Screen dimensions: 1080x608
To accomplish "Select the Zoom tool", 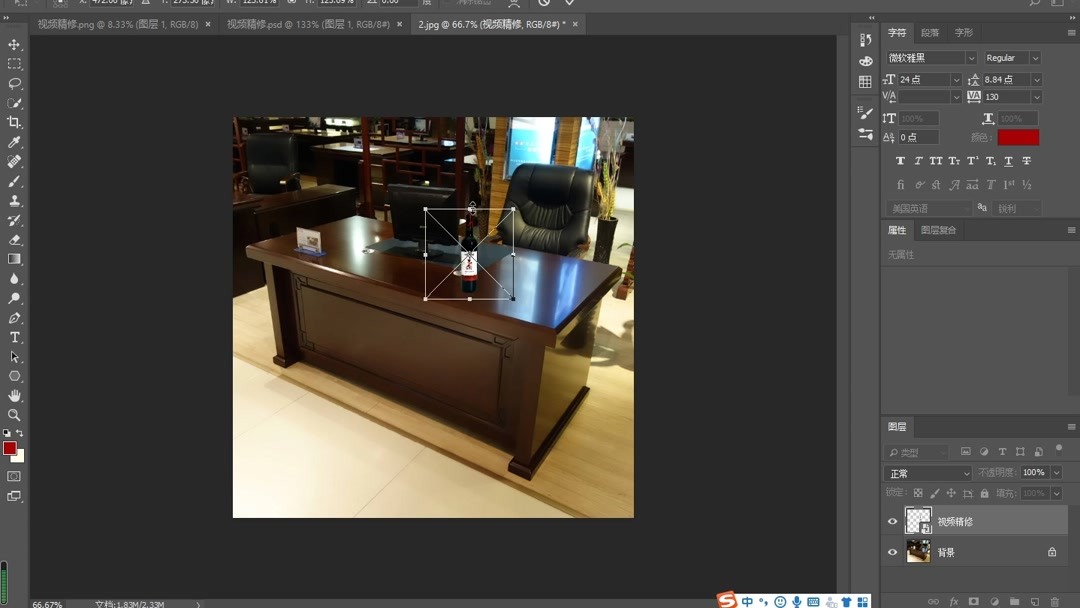I will pyautogui.click(x=14, y=414).
